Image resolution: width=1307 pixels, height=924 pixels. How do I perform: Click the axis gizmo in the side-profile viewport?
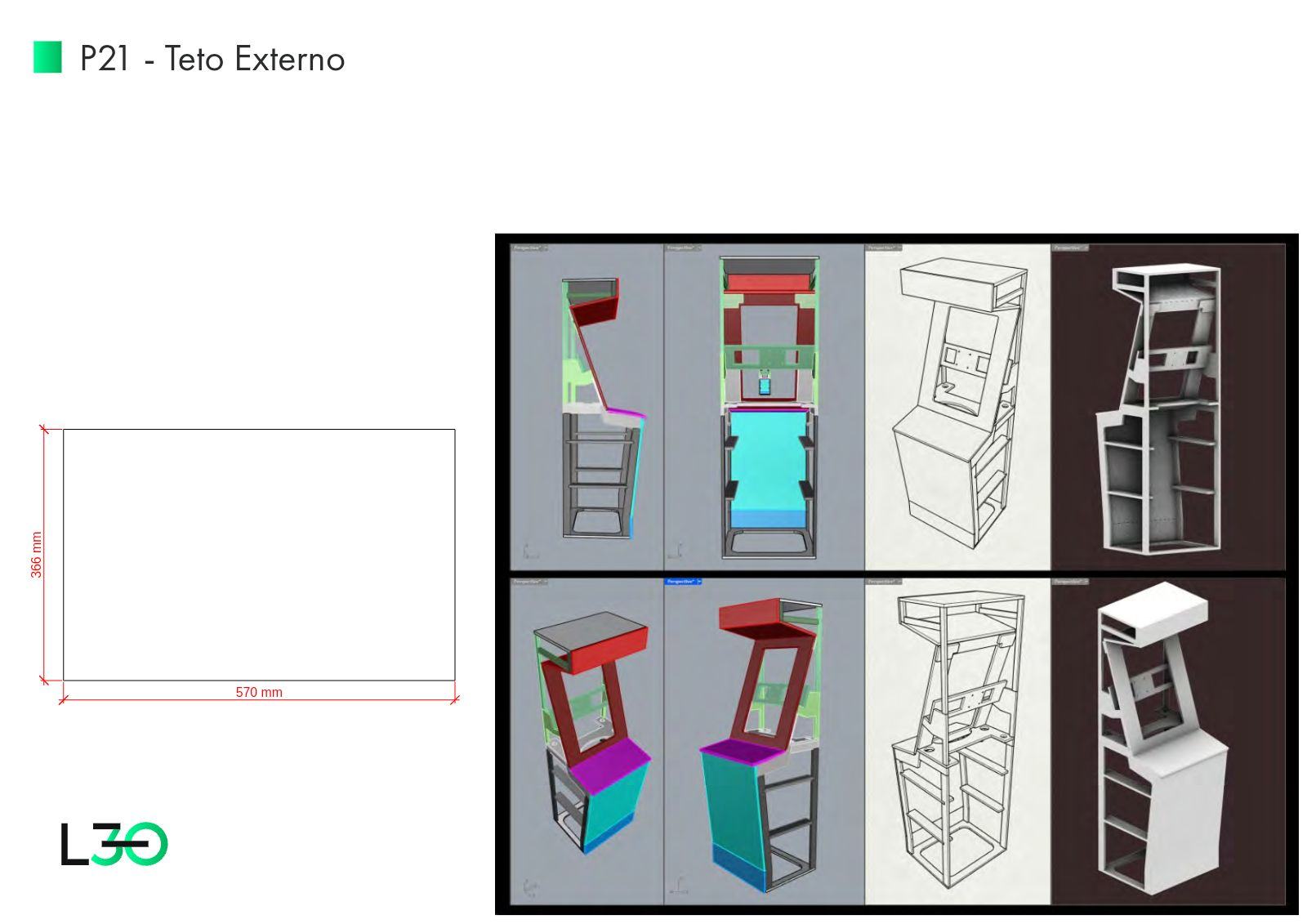click(x=529, y=550)
